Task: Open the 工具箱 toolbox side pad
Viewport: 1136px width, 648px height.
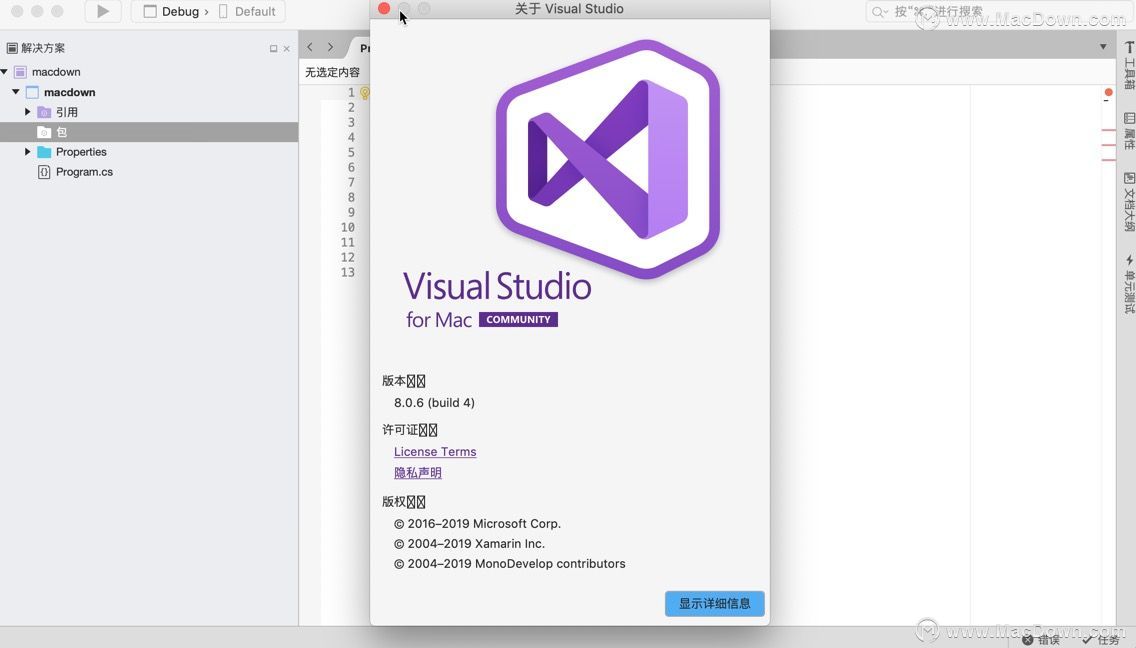Action: point(1129,65)
